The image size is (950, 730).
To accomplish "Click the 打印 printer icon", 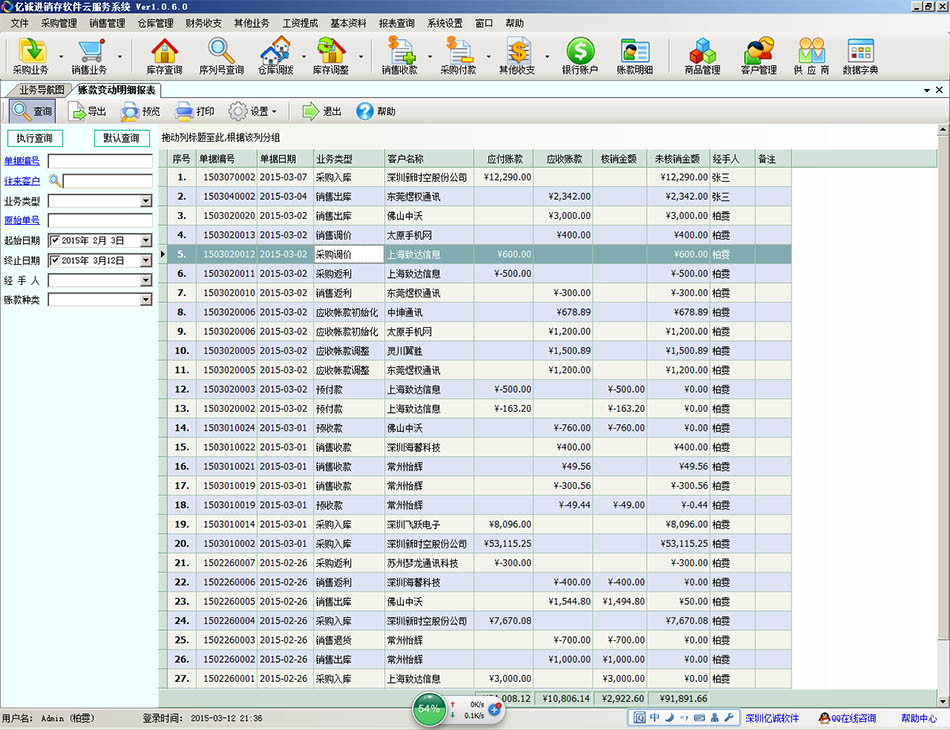I will pos(184,111).
